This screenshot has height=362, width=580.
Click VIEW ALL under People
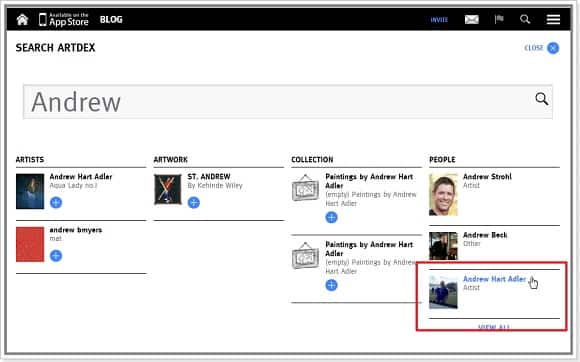click(x=494, y=327)
